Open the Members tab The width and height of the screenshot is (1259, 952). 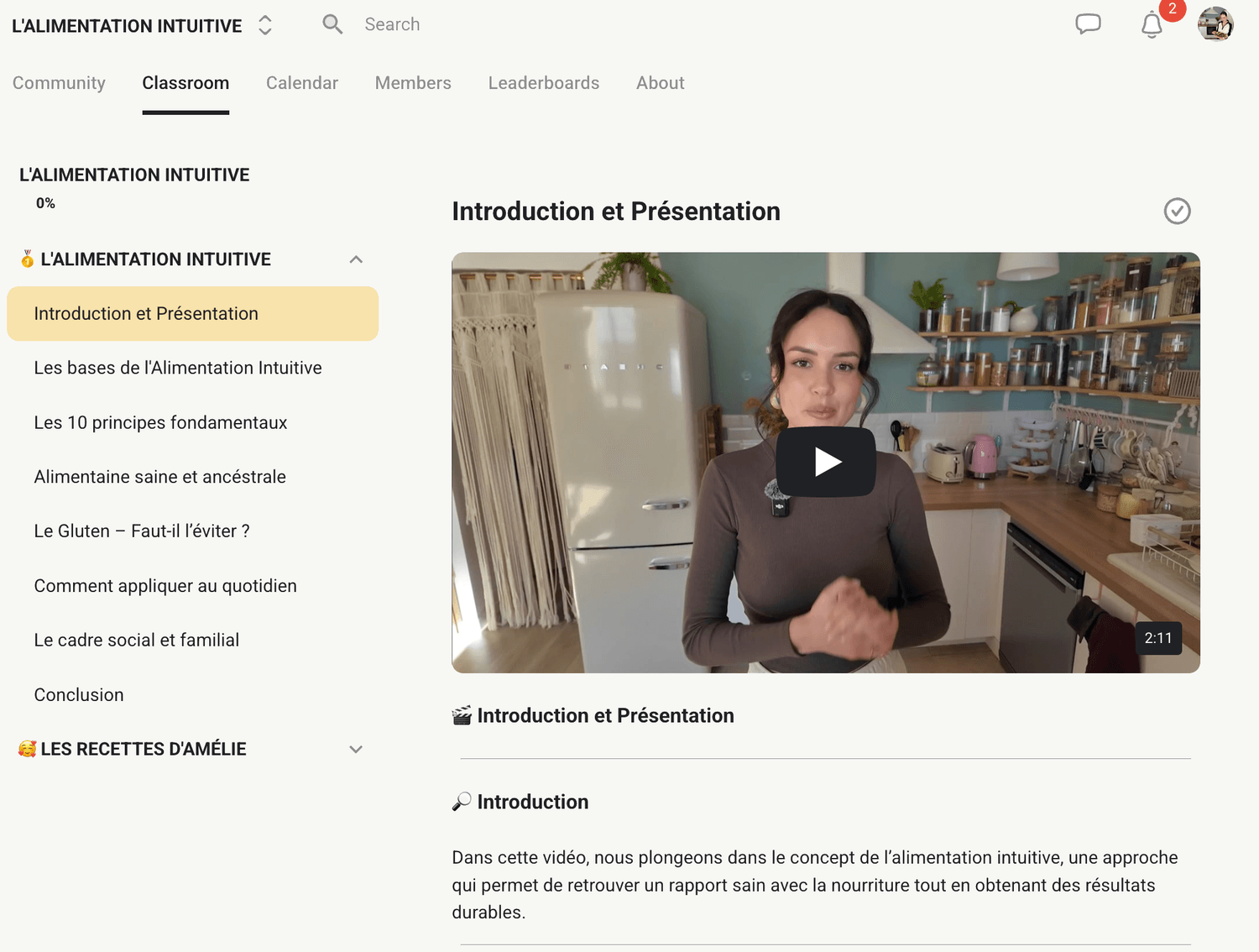click(413, 83)
